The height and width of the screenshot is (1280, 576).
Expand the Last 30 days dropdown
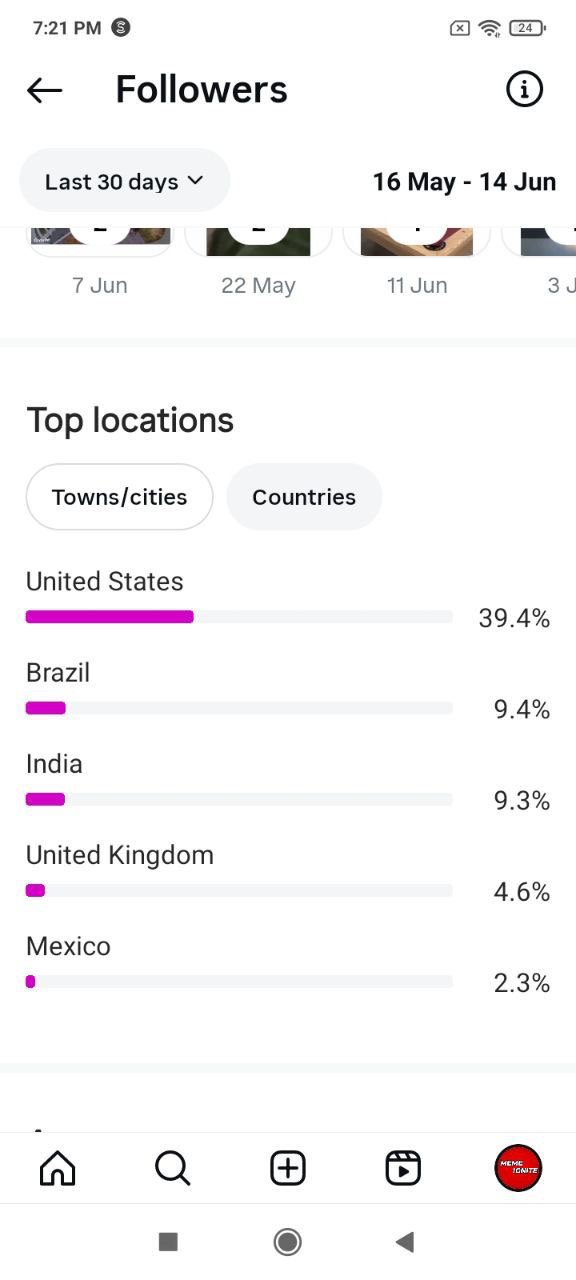[x=125, y=181]
